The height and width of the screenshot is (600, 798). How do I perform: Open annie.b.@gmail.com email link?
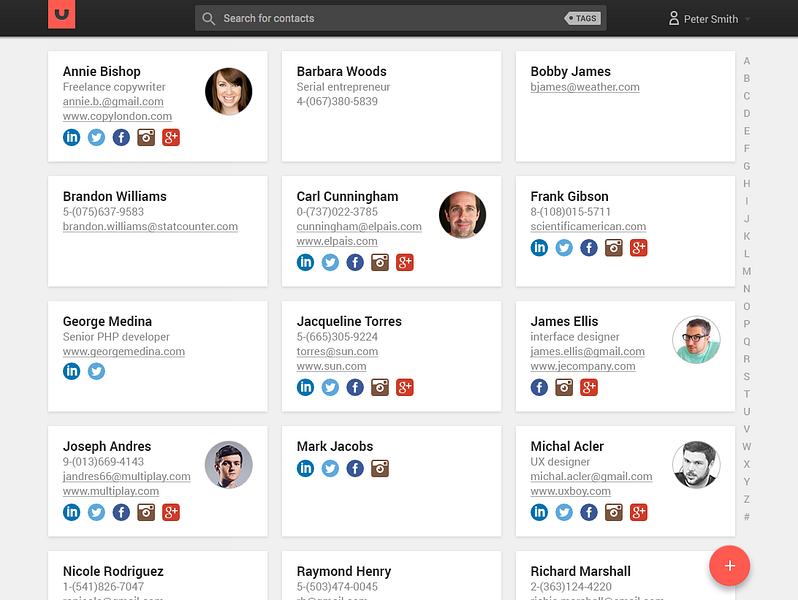pos(113,101)
